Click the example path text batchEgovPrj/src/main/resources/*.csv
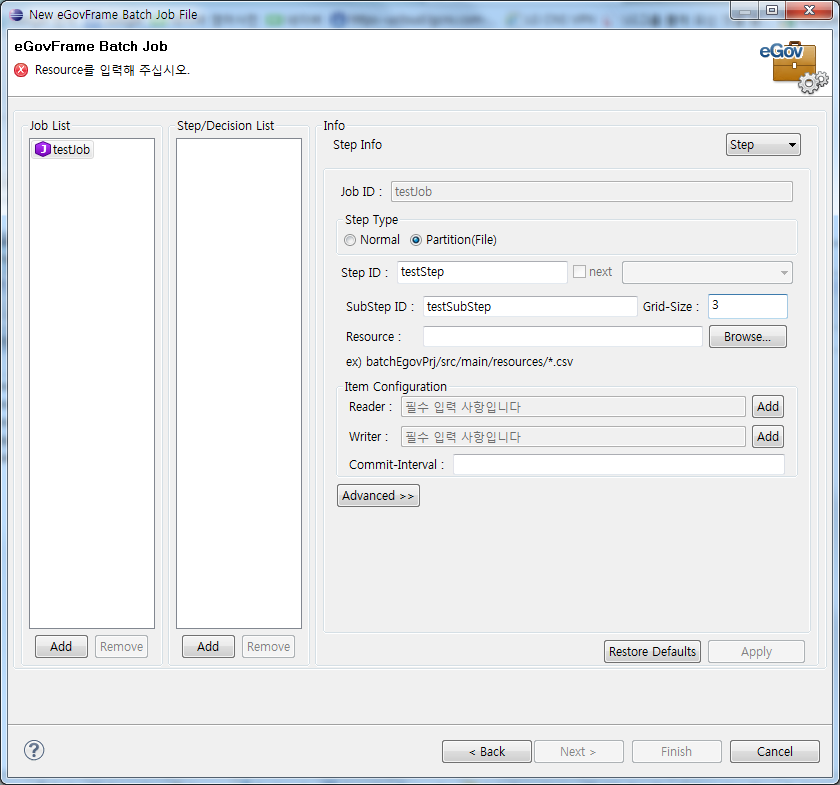The image size is (840, 785). click(469, 362)
